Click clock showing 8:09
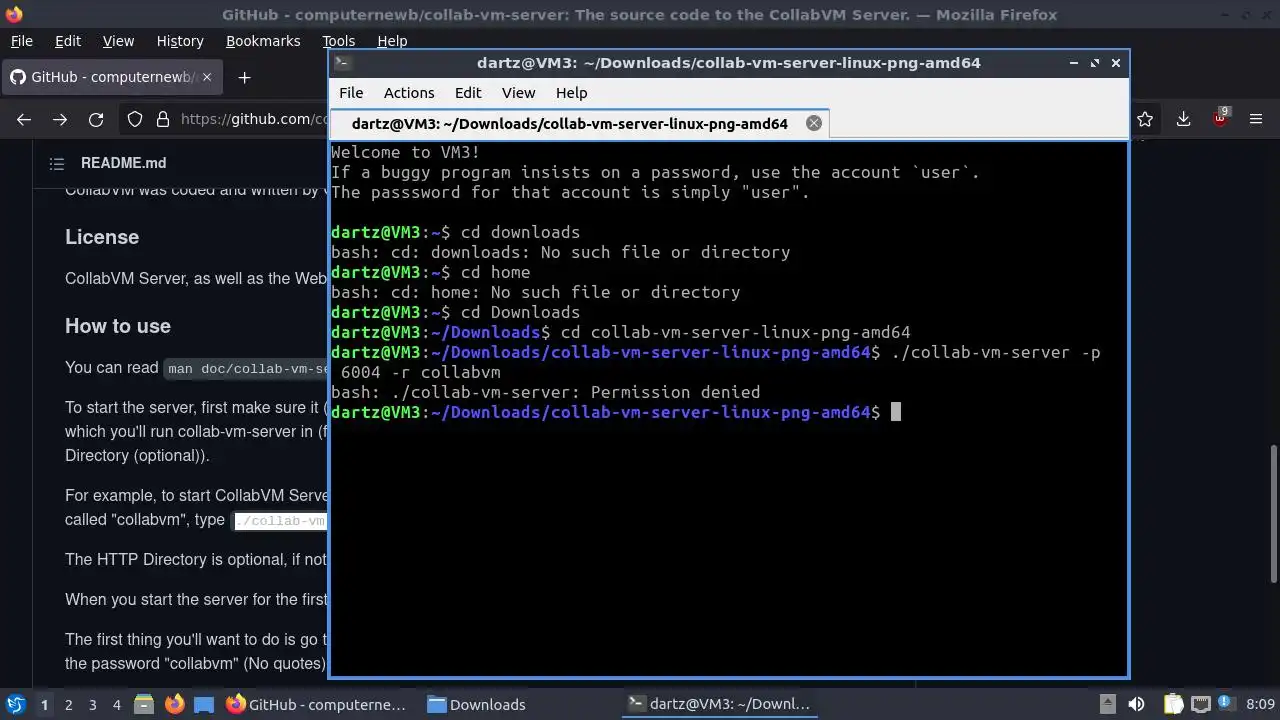 pyautogui.click(x=1260, y=704)
